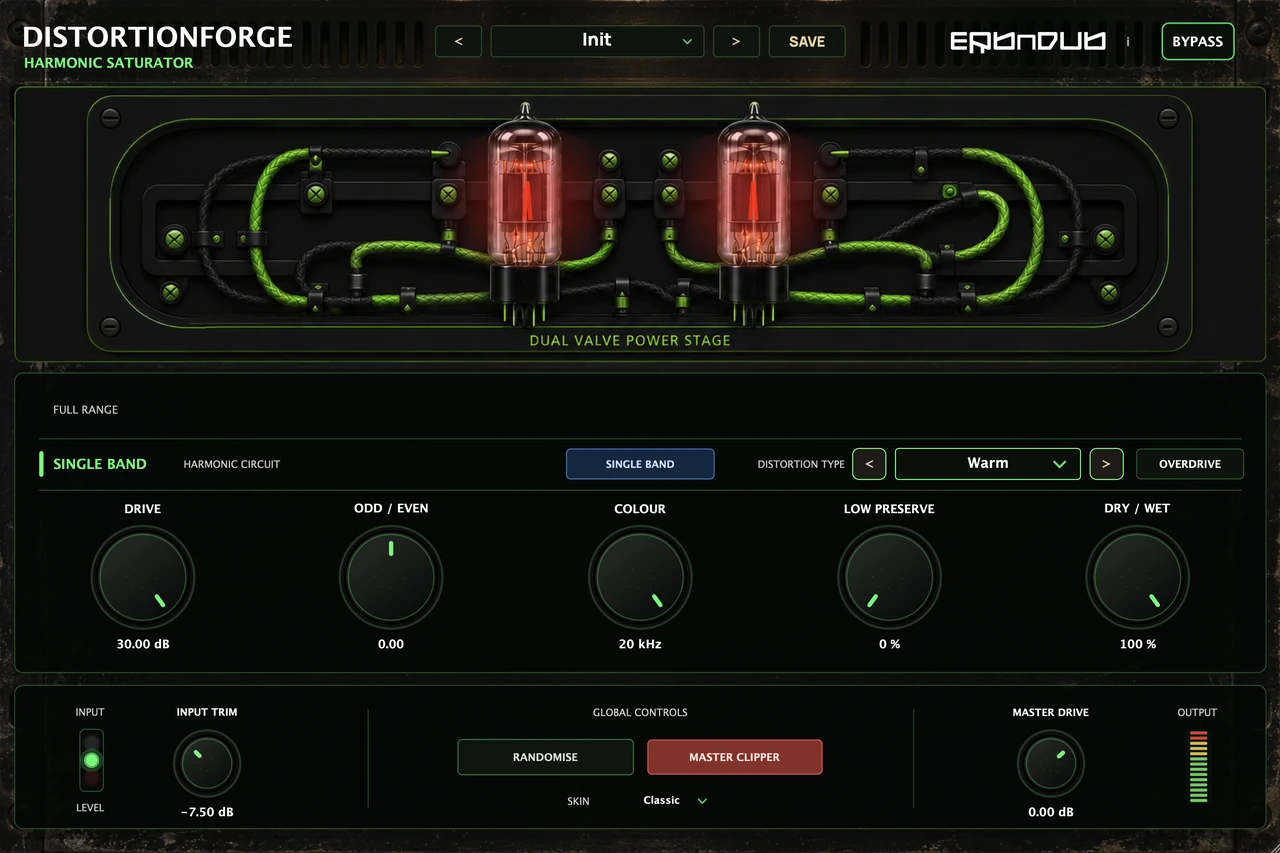Click the 20 kHz colour value
Image resolution: width=1280 pixels, height=853 pixels.
click(x=640, y=644)
